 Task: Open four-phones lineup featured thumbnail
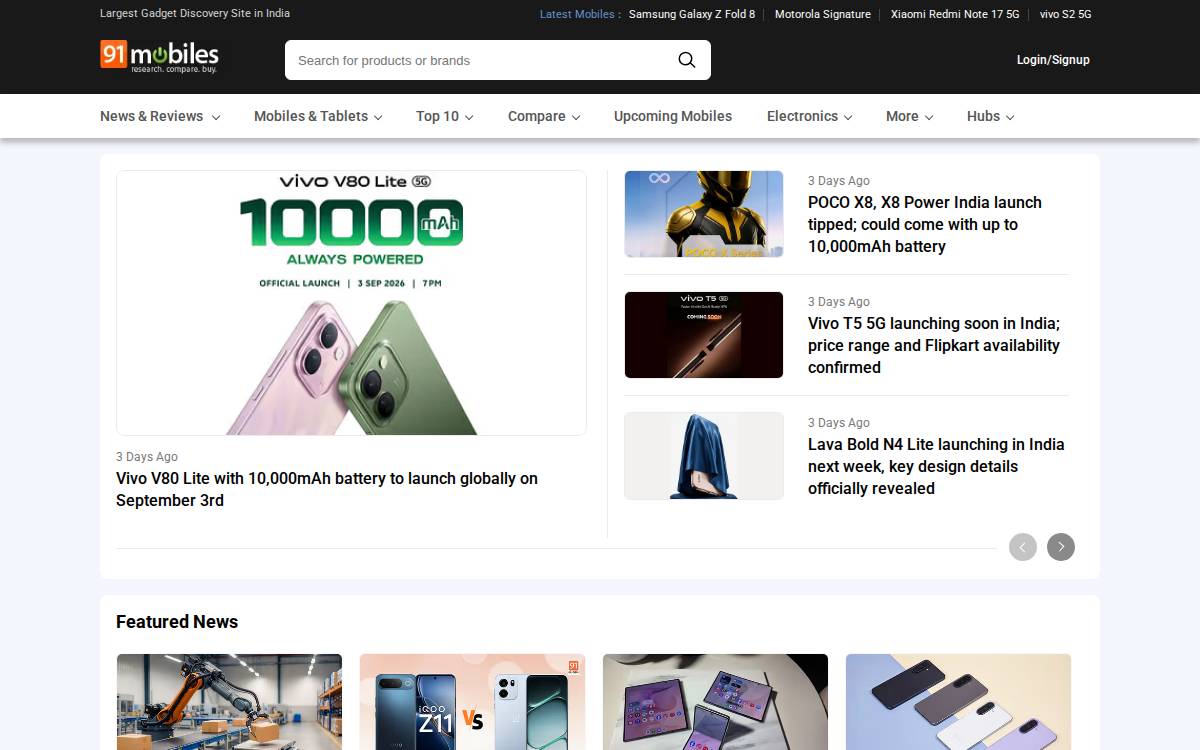click(x=958, y=702)
